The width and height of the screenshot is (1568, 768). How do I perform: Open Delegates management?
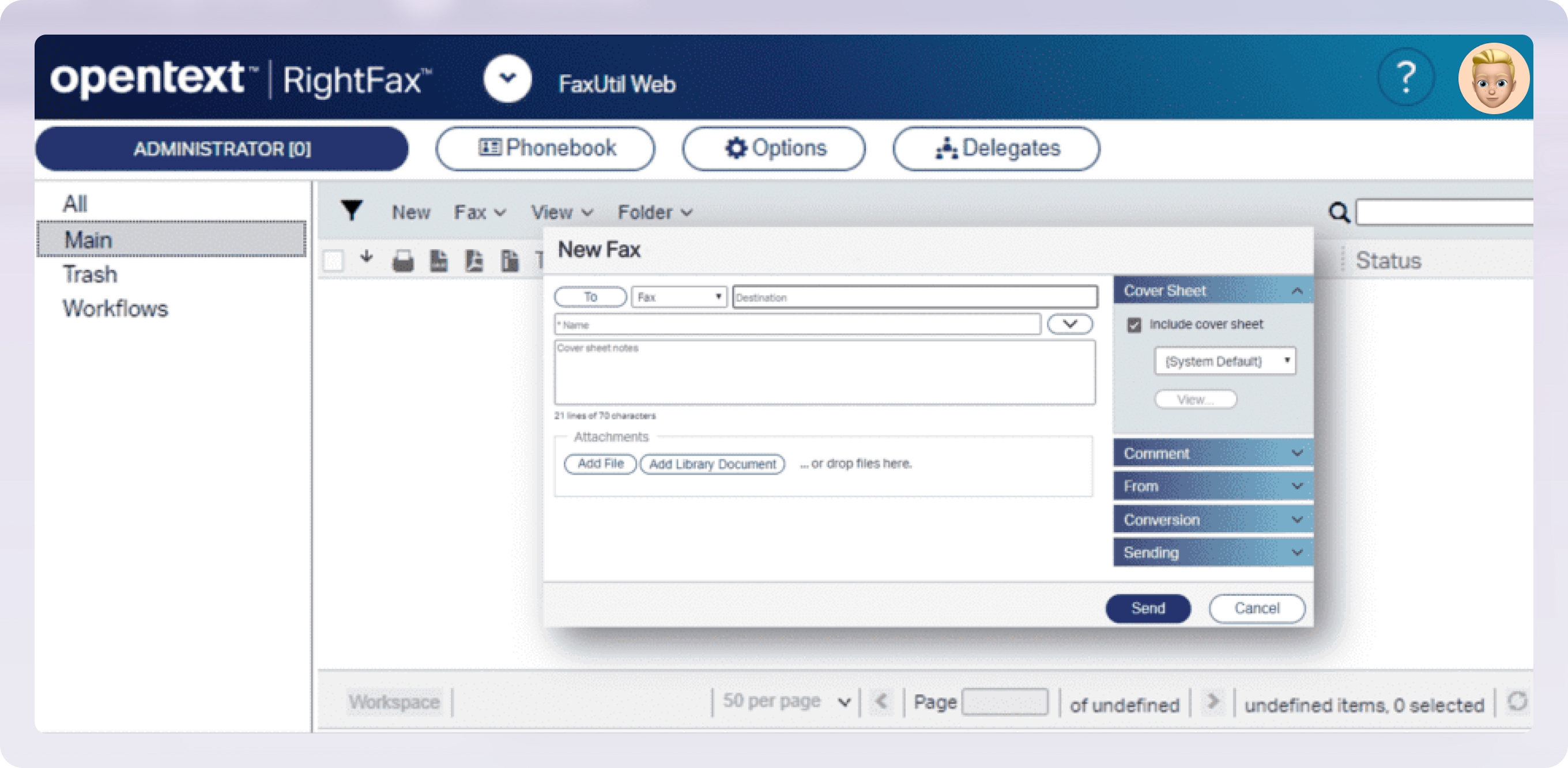pos(996,148)
